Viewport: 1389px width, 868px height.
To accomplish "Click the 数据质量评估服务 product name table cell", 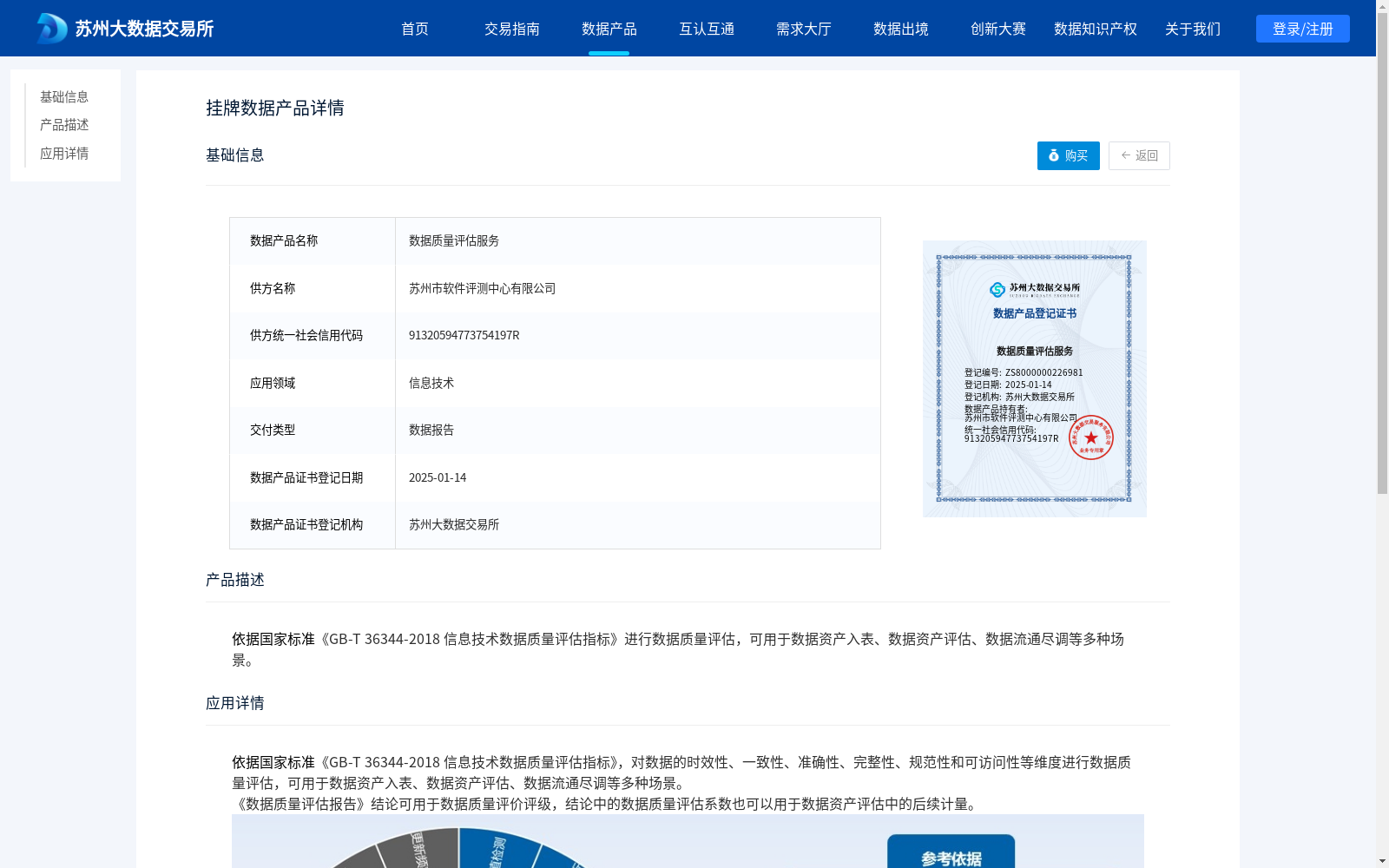I will [x=637, y=240].
